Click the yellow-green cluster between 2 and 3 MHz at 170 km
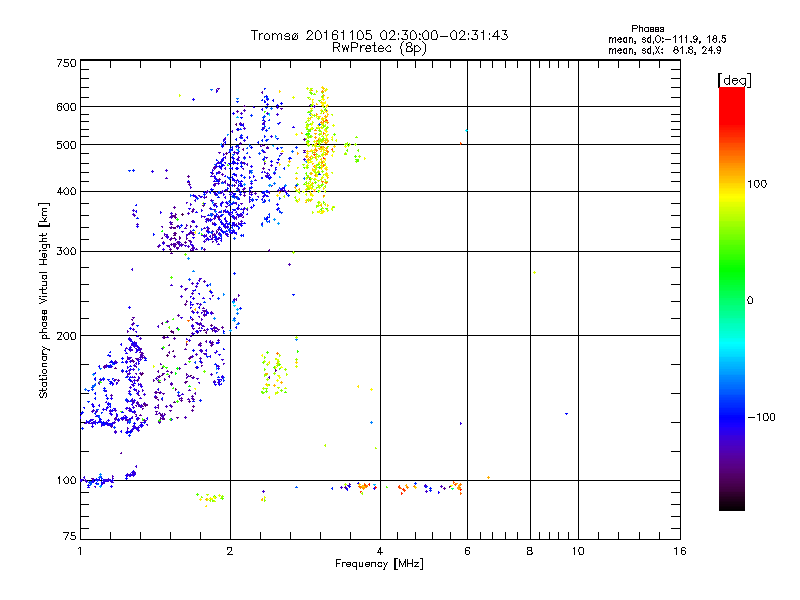Viewport: 800px width, 600px height. [274, 374]
